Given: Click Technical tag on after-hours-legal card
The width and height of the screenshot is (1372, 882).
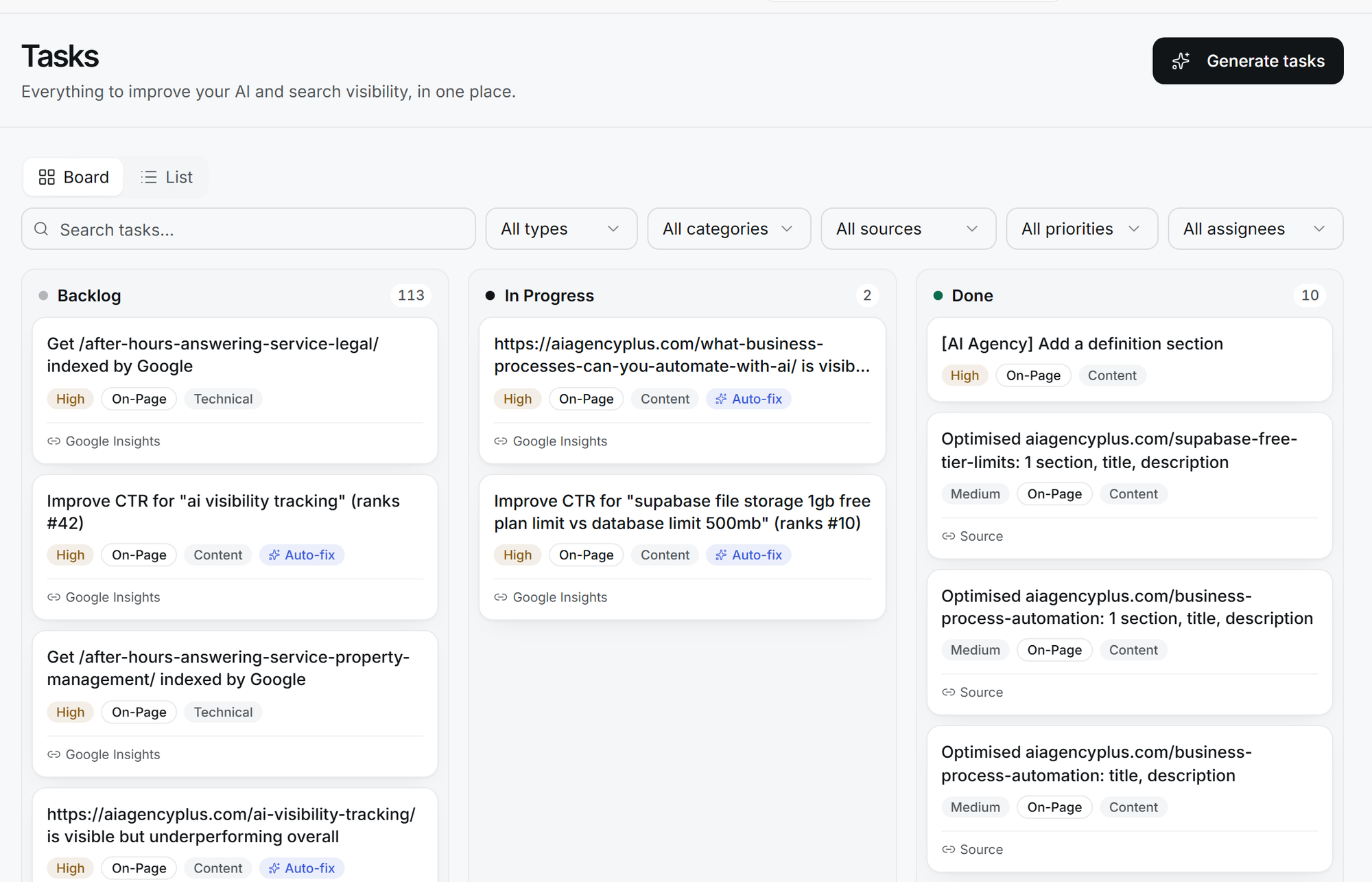Looking at the screenshot, I should point(223,399).
